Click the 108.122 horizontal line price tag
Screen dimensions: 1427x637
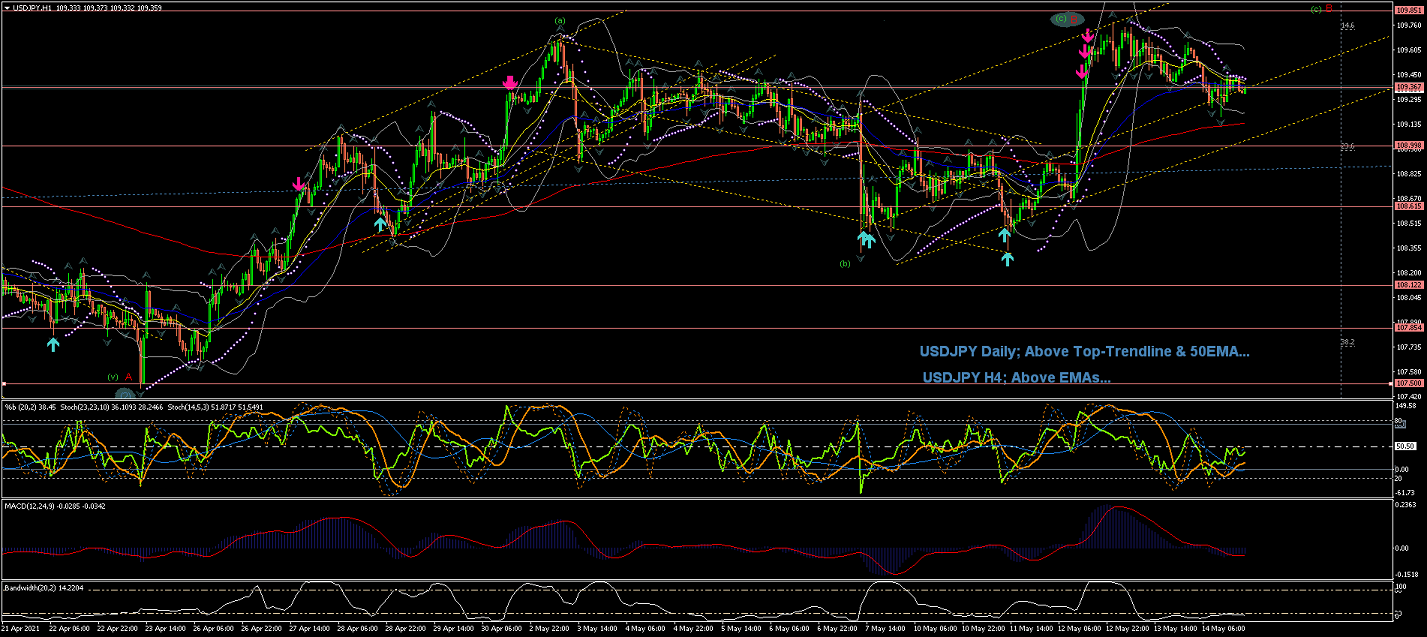1410,285
